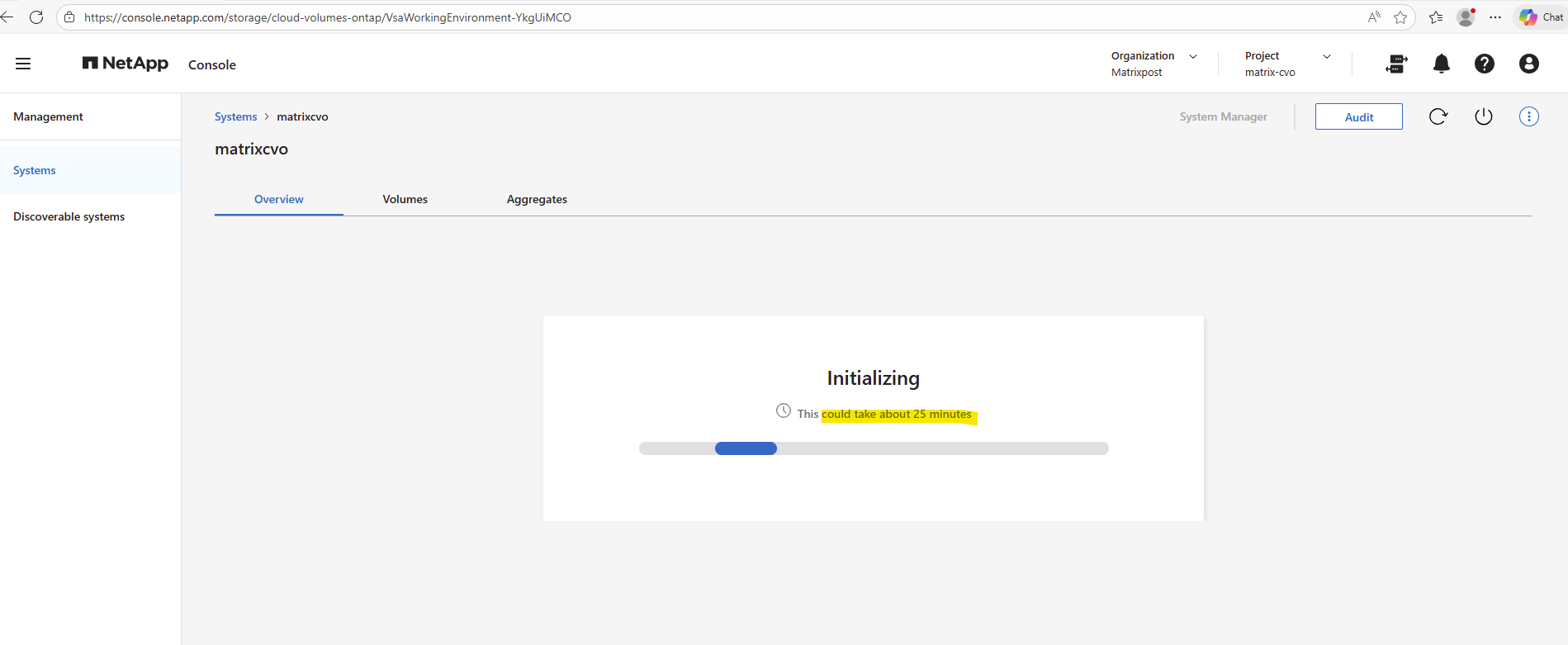The width and height of the screenshot is (1568, 645).
Task: Click the Console label in the header
Action: [x=212, y=64]
